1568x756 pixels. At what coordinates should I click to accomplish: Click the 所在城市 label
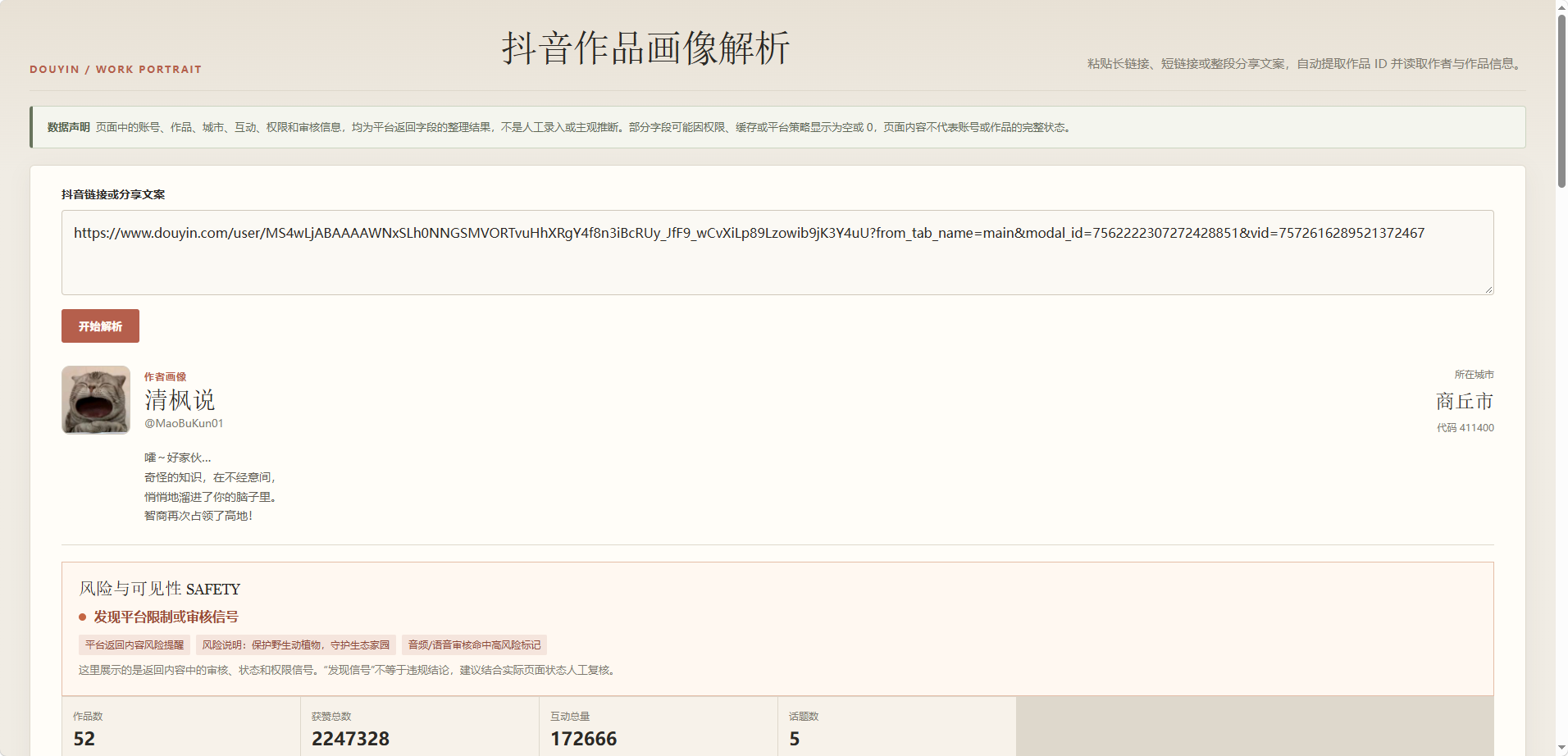[x=1475, y=375]
